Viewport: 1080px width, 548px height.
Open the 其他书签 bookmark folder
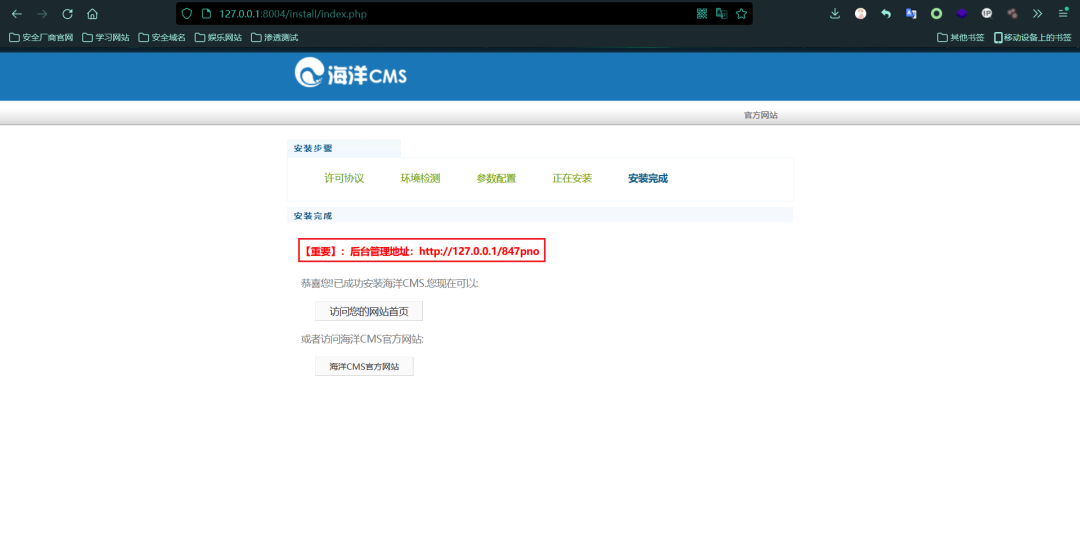click(961, 37)
